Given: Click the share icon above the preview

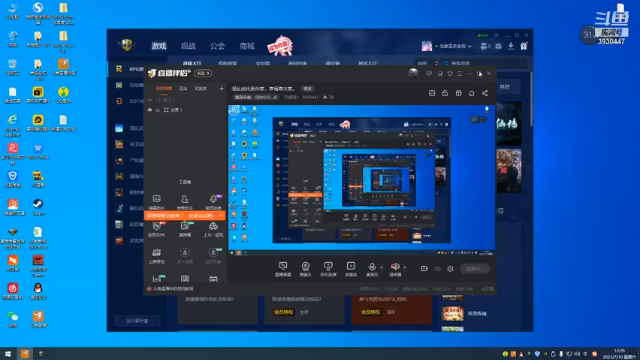Looking at the screenshot, I should [484, 93].
